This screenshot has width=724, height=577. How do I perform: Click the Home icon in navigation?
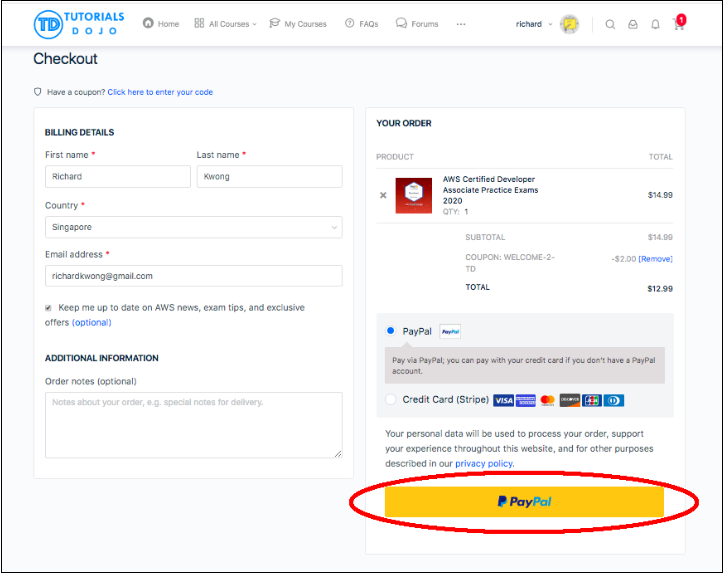coord(148,23)
